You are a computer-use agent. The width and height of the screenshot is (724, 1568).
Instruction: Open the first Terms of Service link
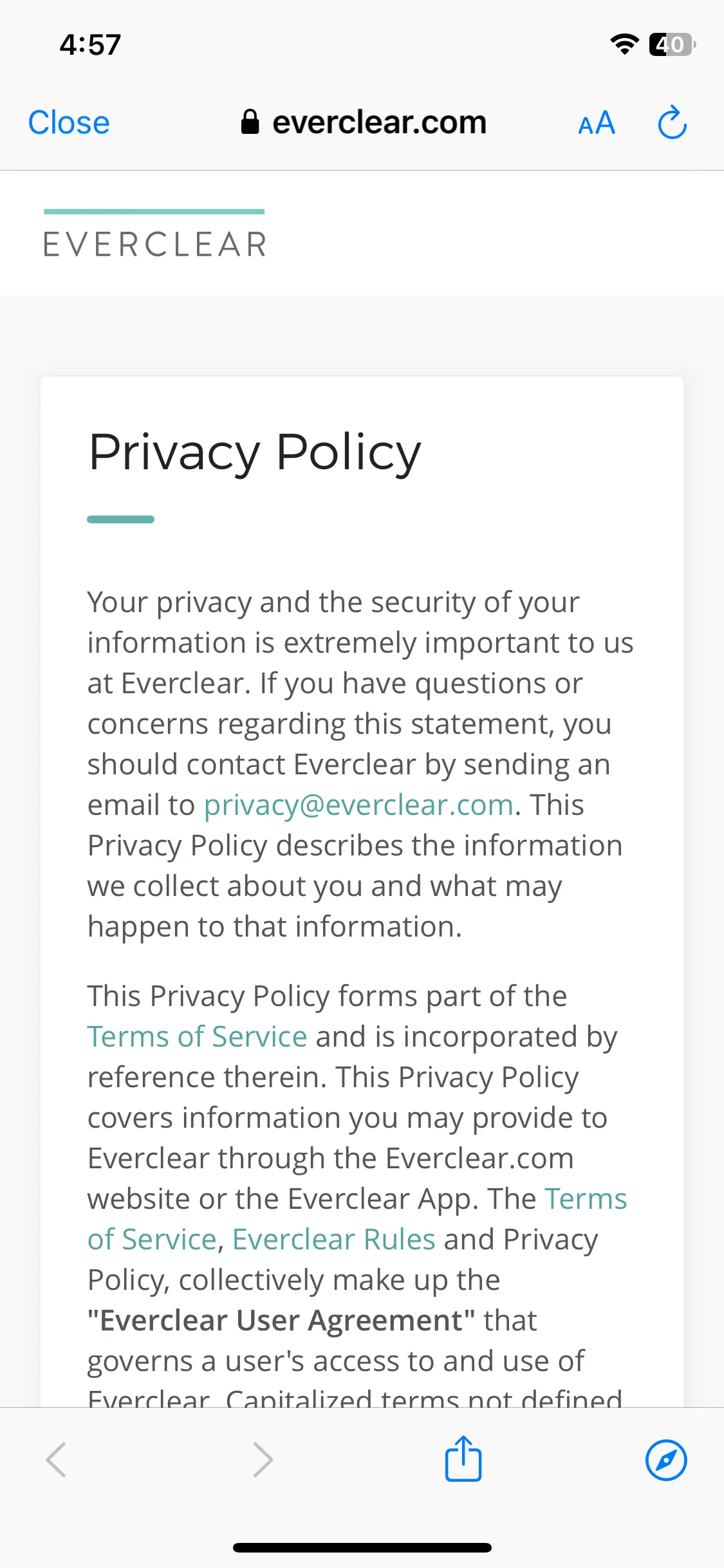coord(197,1036)
